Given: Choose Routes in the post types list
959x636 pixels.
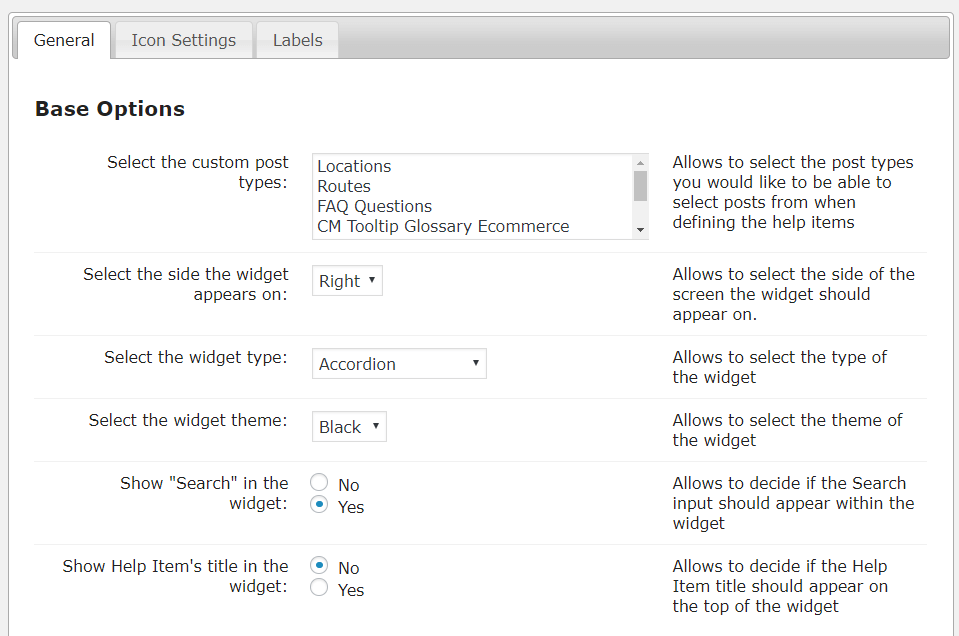Looking at the screenshot, I should [x=344, y=187].
